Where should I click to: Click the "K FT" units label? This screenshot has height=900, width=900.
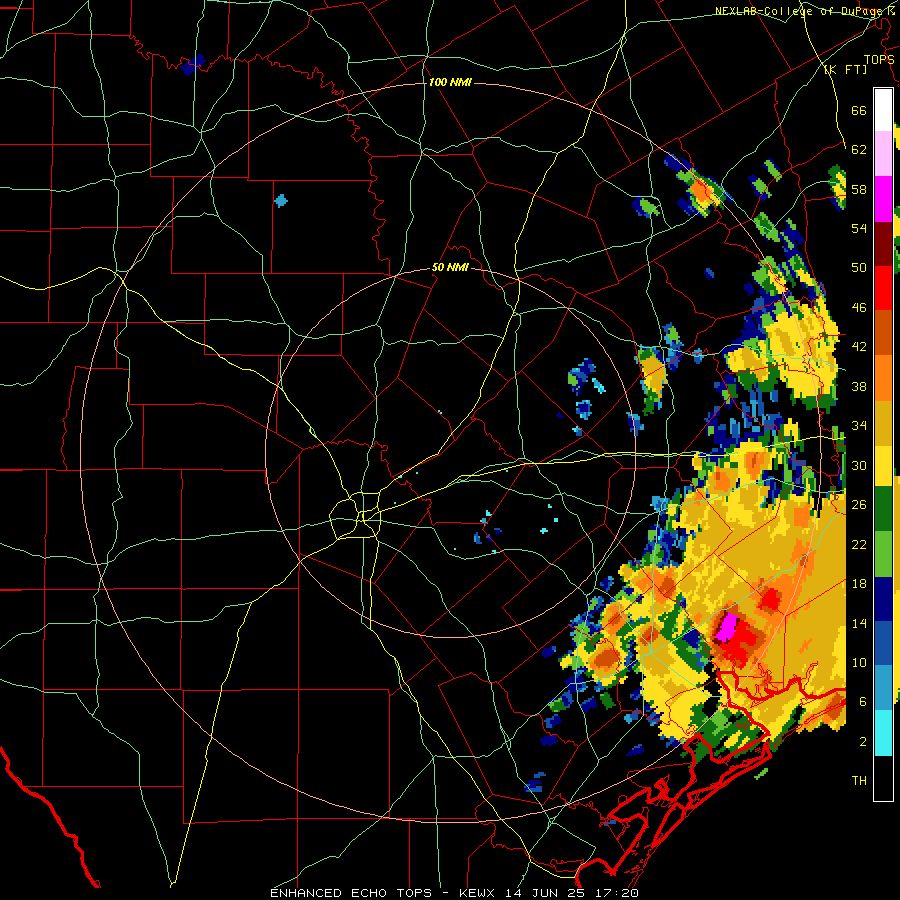point(846,70)
